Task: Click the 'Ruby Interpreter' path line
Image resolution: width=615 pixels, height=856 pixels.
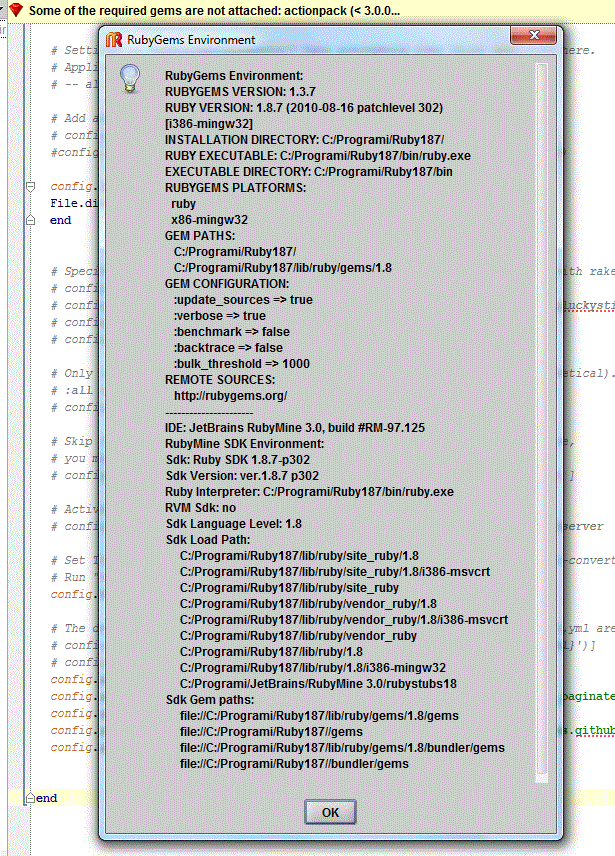Action: tap(309, 492)
